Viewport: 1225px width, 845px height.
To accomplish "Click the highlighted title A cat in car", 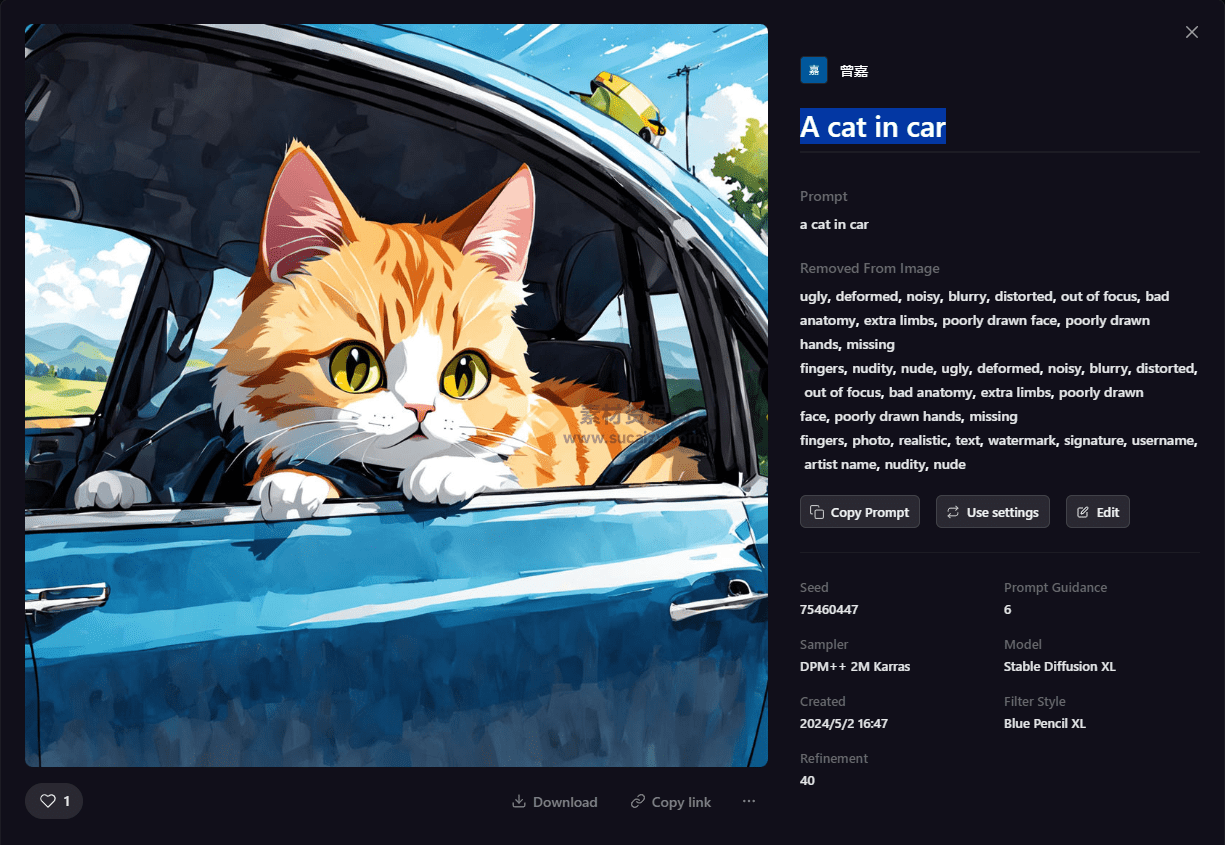I will pos(872,127).
